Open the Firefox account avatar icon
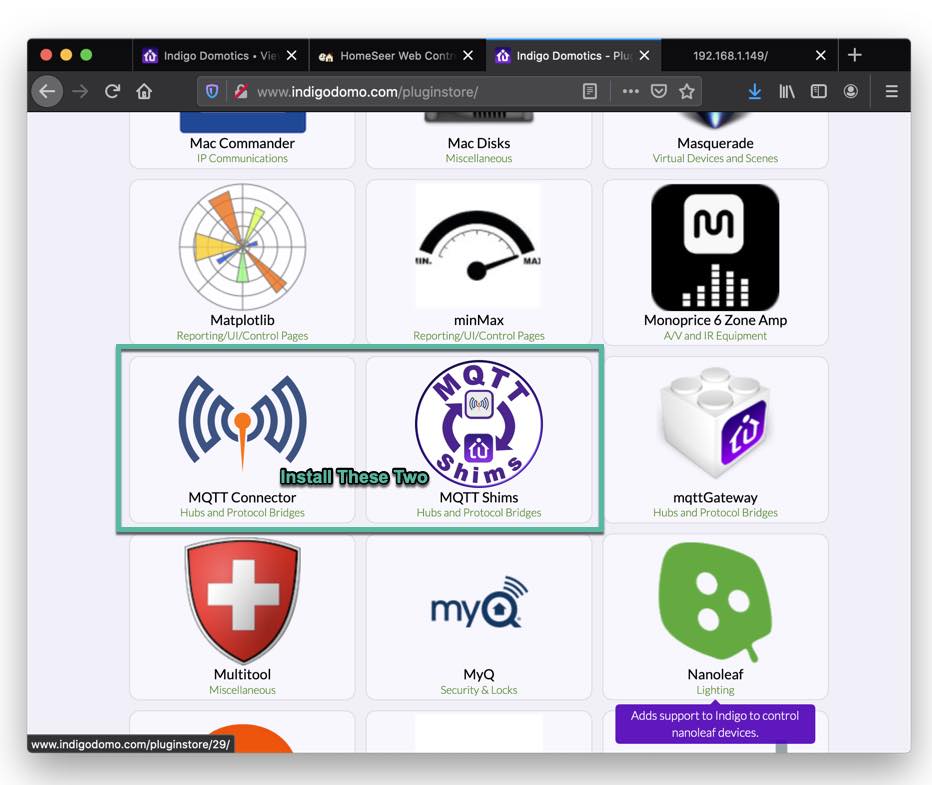This screenshot has height=785, width=932. coord(851,92)
